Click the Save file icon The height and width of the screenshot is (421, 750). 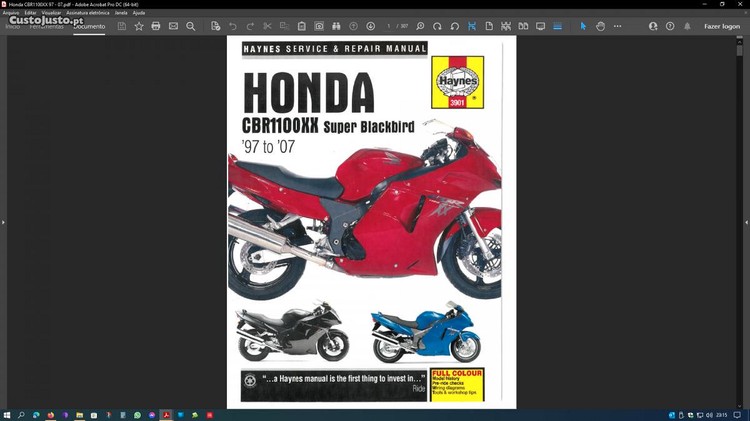pyautogui.click(x=122, y=26)
